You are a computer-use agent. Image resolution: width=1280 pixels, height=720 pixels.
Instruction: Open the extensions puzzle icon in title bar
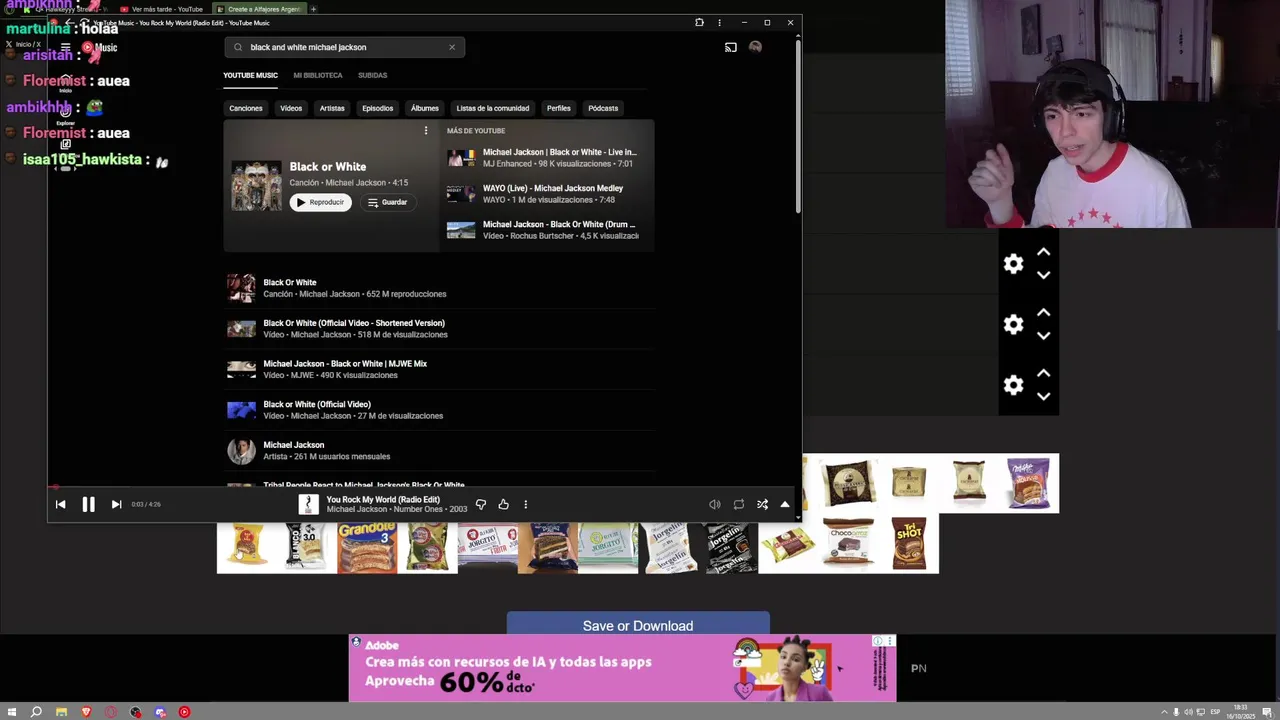click(699, 22)
